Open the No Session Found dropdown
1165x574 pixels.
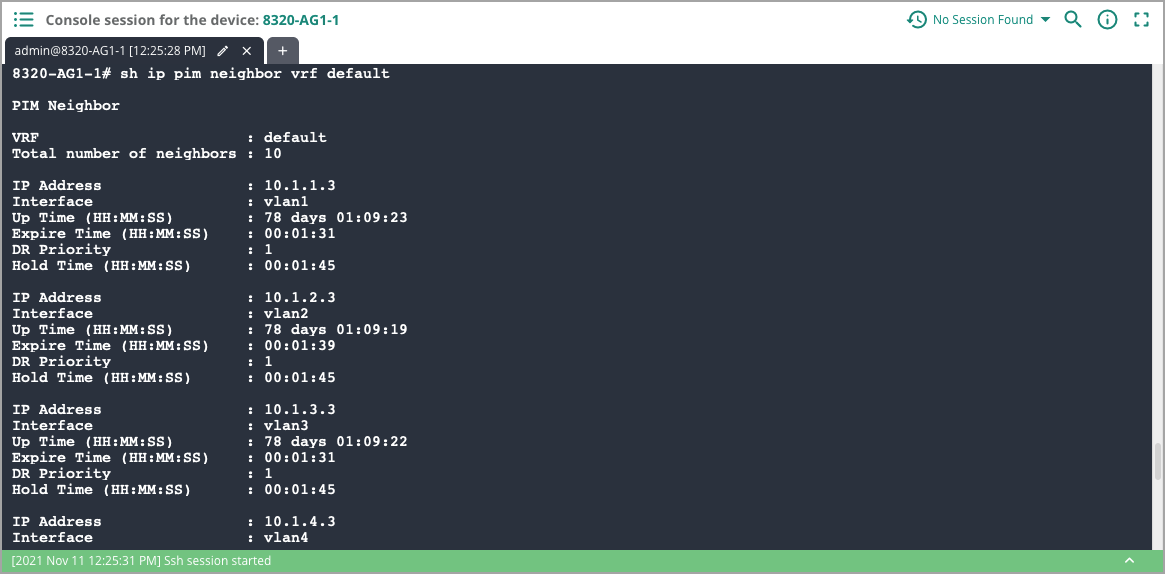click(x=991, y=19)
